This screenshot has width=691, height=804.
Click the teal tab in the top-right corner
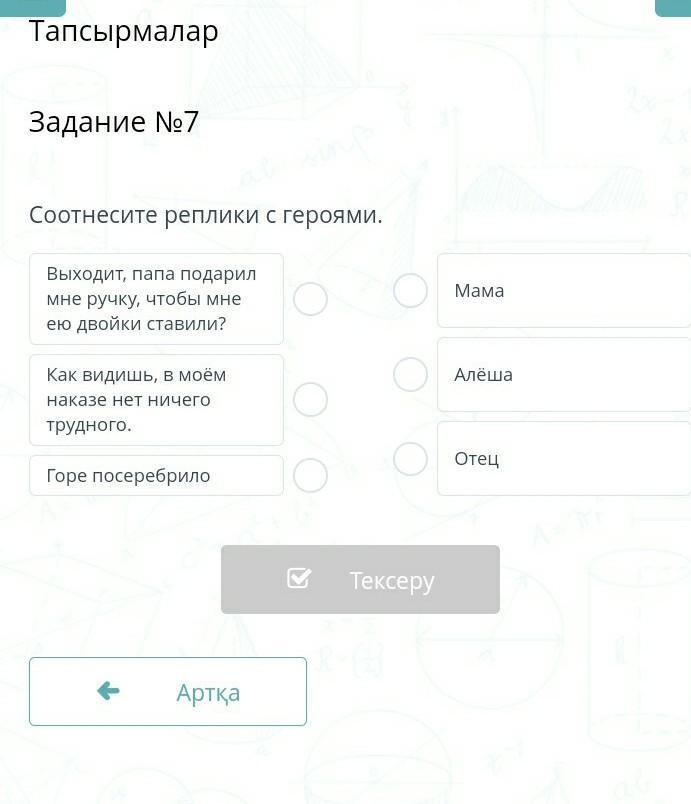[673, 7]
